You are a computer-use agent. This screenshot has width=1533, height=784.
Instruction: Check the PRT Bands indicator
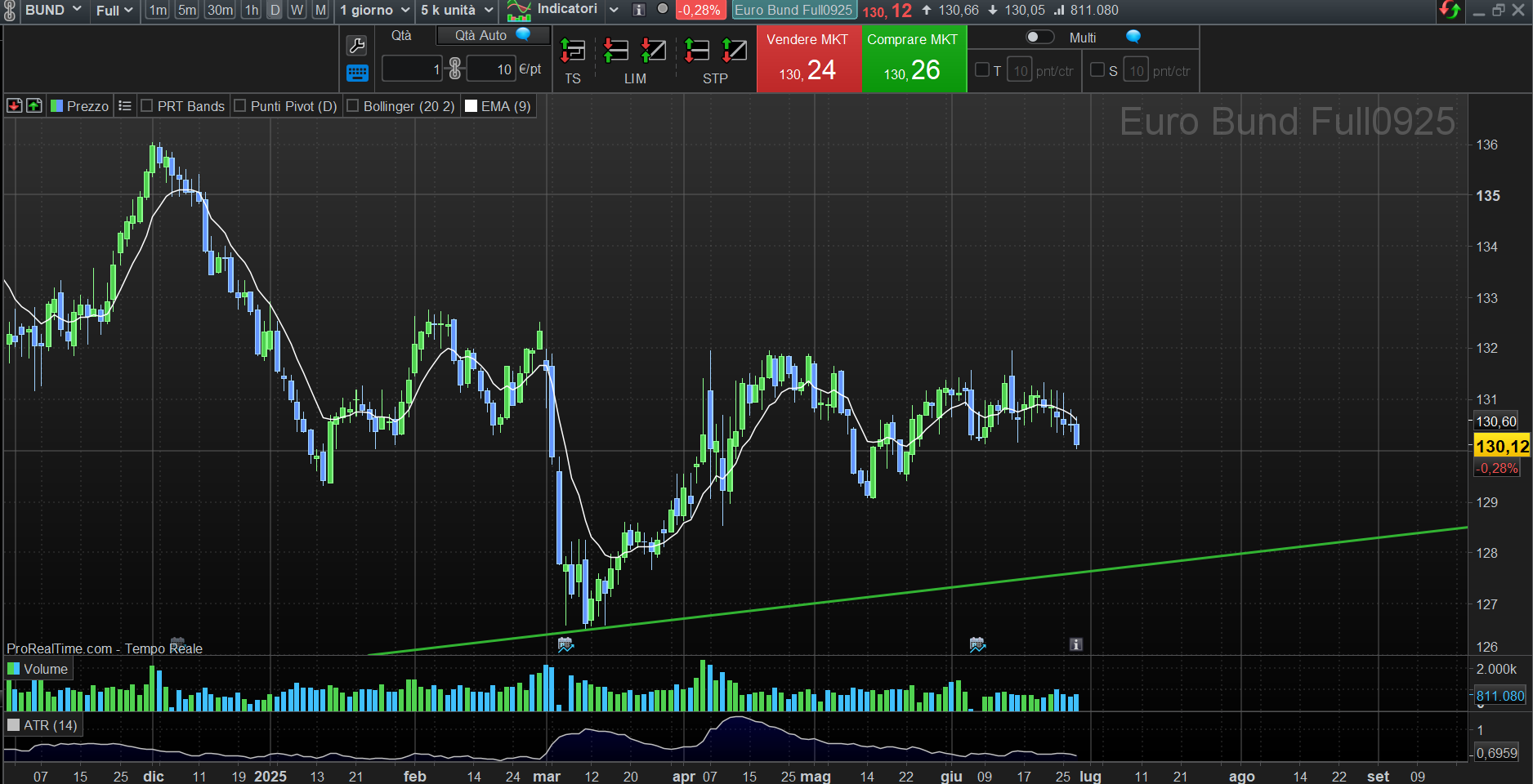coord(147,105)
